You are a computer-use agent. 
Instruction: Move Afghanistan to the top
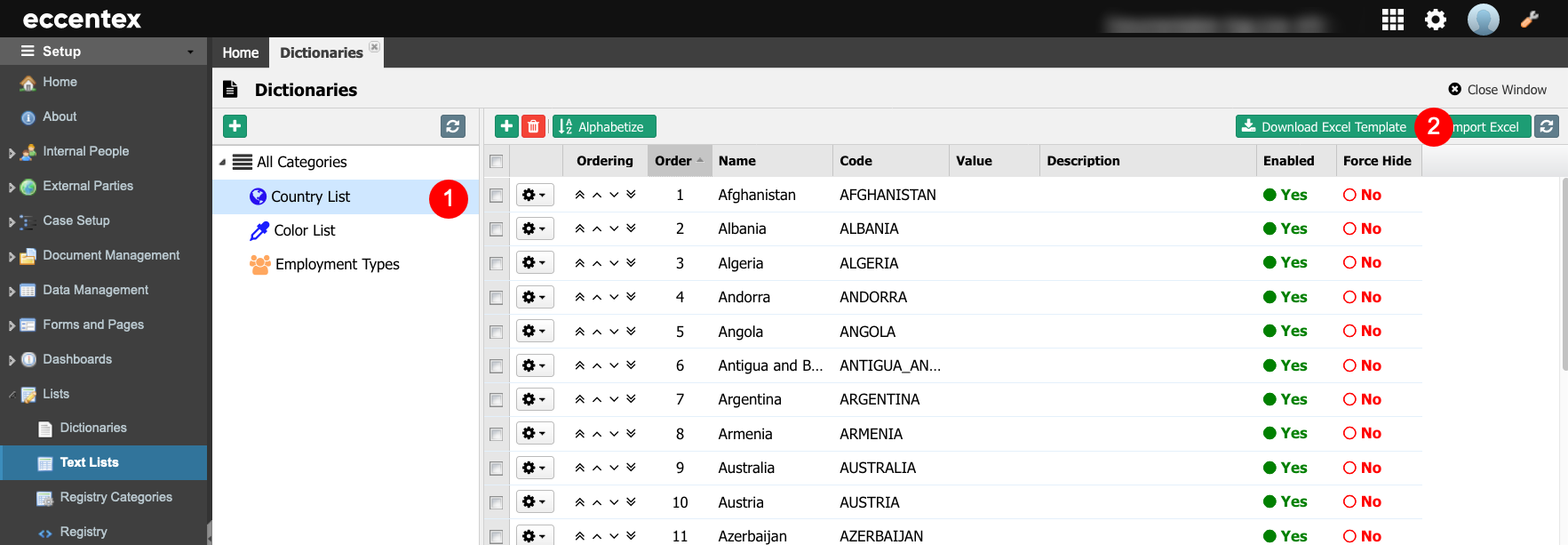coord(579,195)
